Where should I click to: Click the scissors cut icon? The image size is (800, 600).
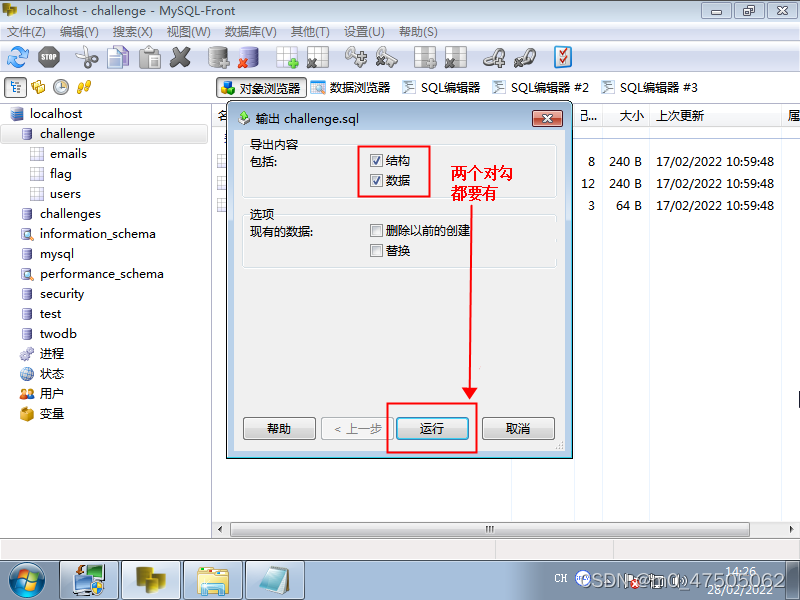[x=87, y=57]
